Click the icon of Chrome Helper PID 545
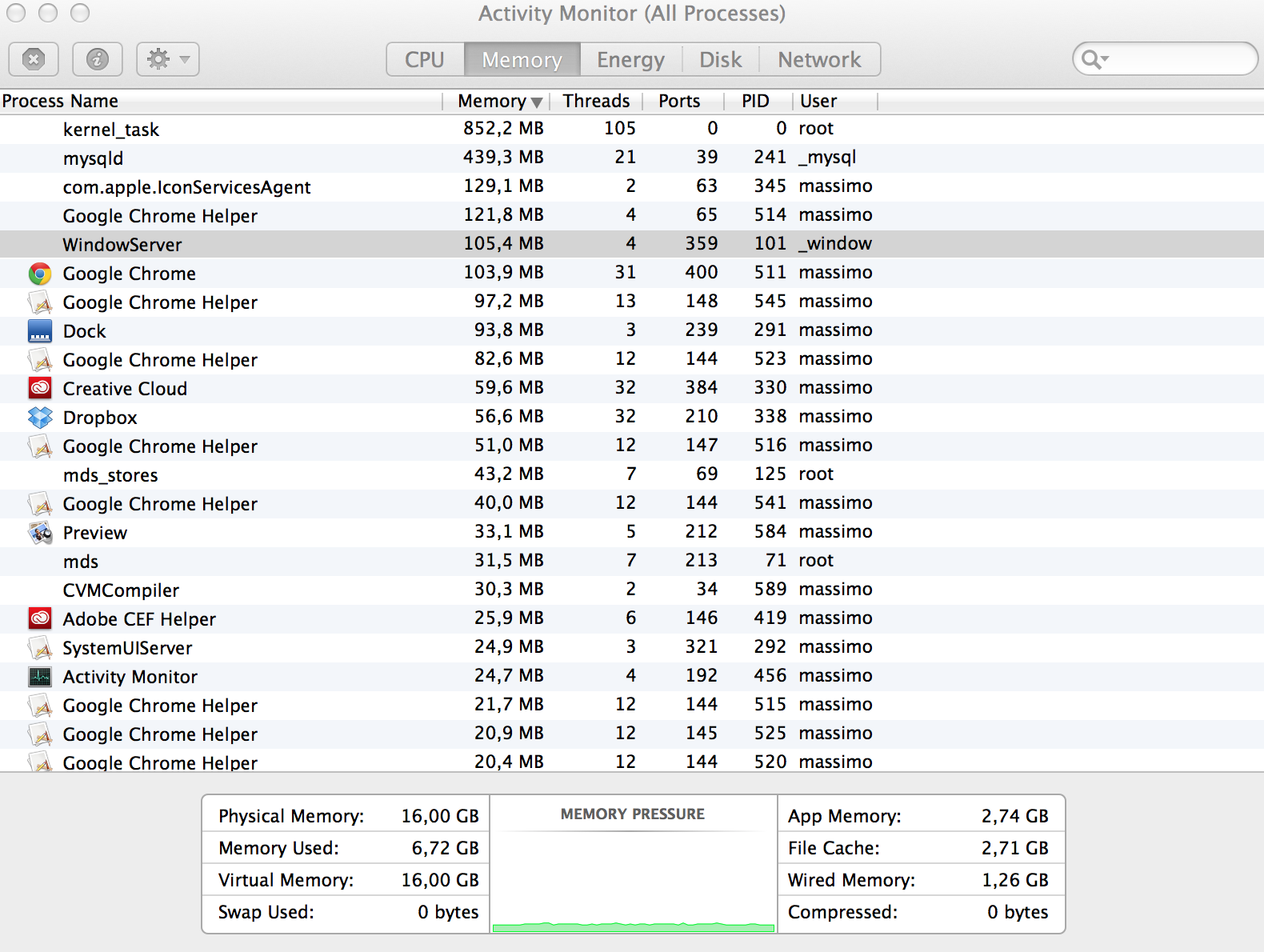This screenshot has height=952, width=1264. (x=40, y=302)
